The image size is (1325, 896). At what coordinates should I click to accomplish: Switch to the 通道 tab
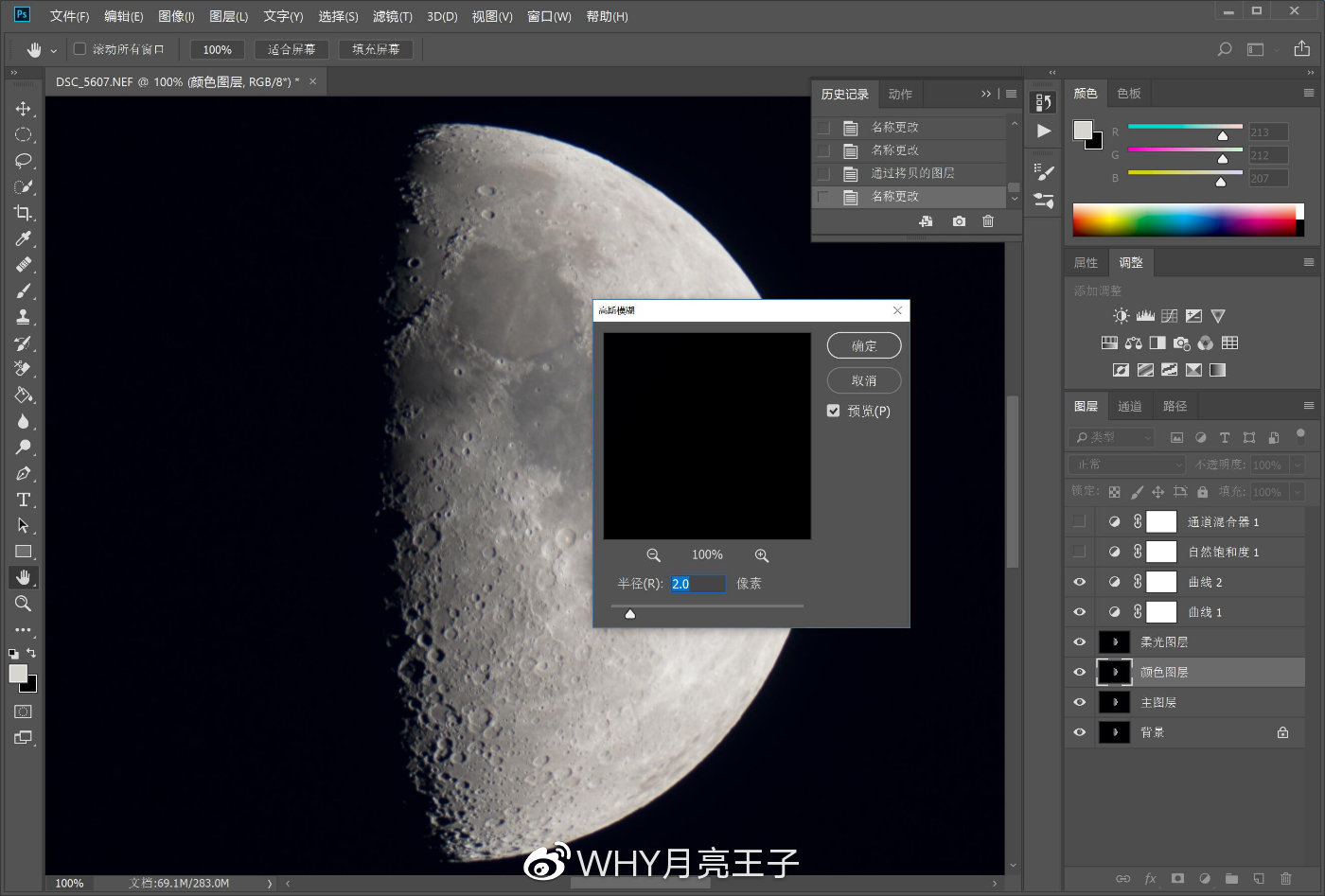point(1130,406)
